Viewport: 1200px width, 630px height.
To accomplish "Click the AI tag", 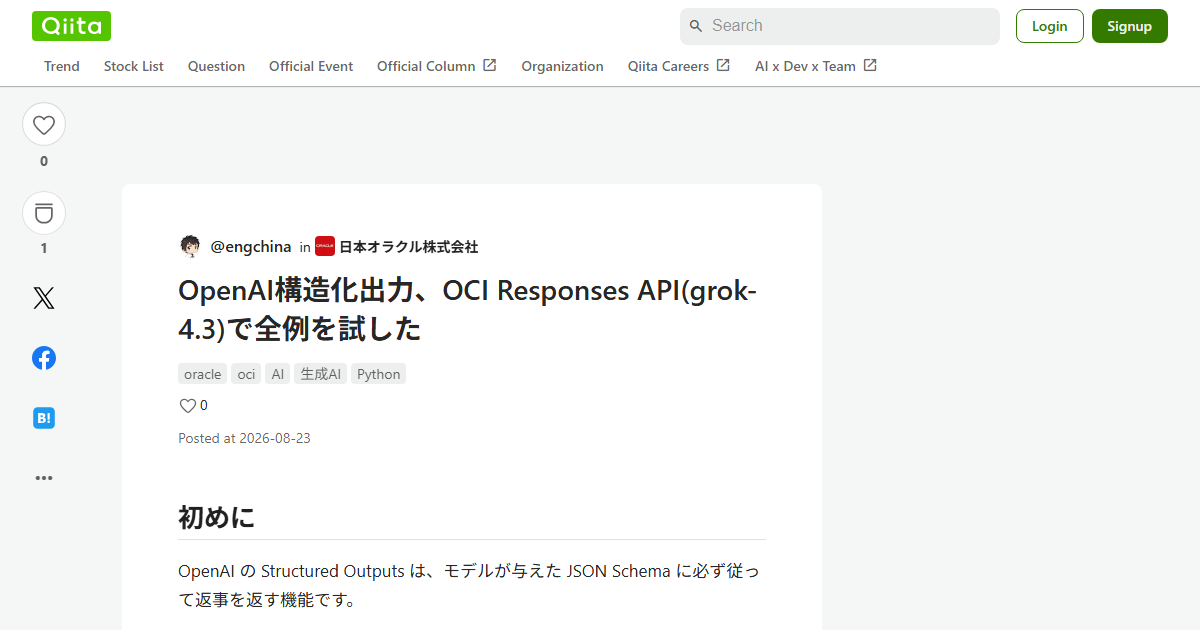I will [x=278, y=374].
